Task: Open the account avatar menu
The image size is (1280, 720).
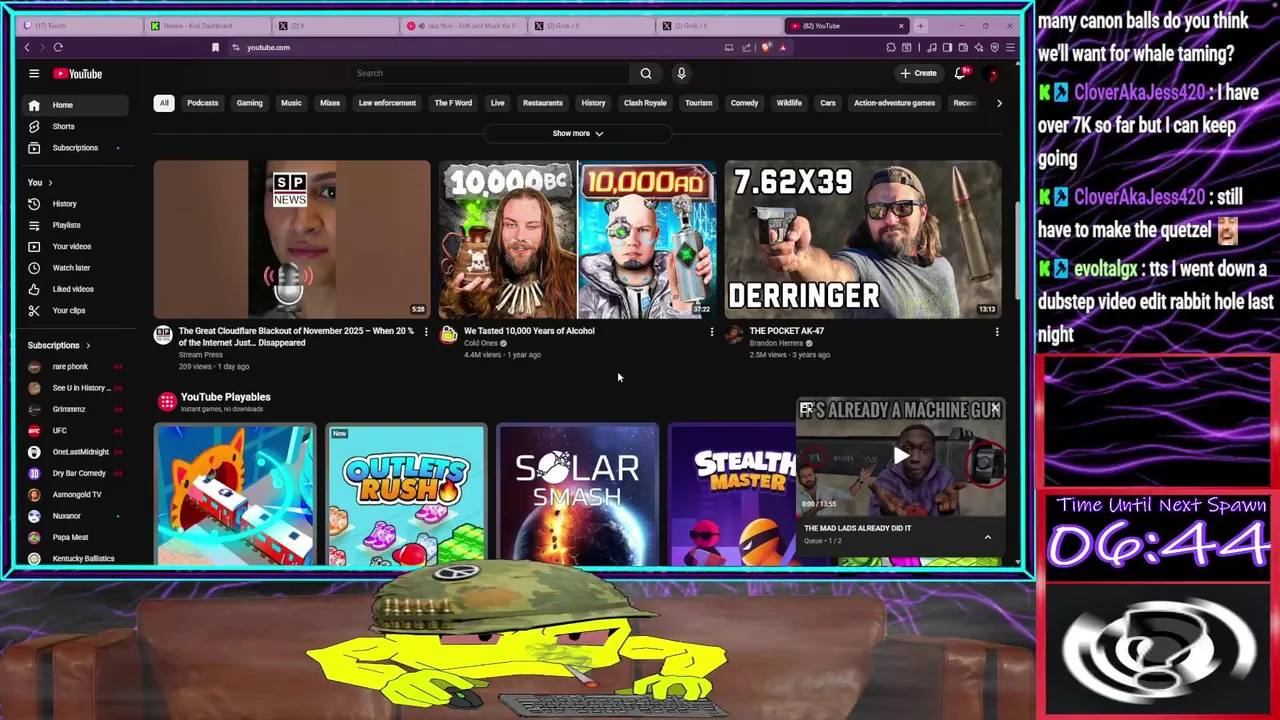Action: (x=992, y=73)
